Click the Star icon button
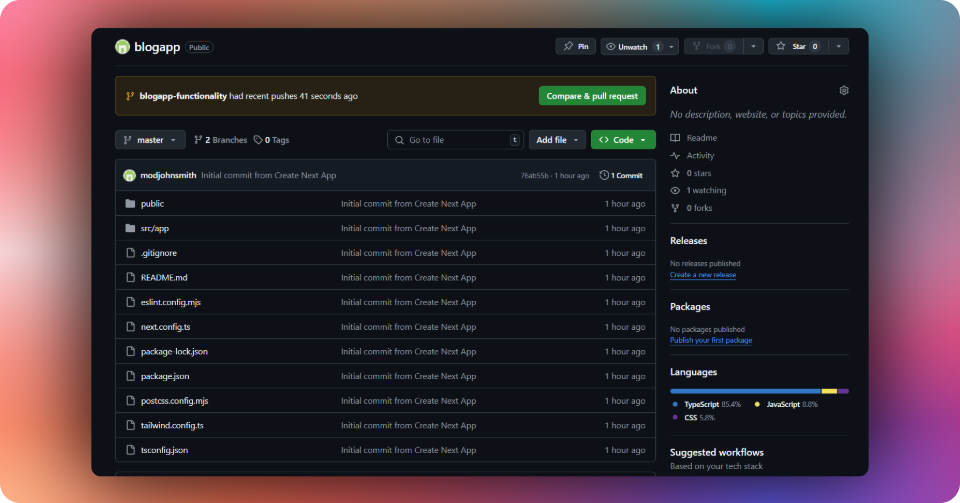 pyautogui.click(x=781, y=47)
